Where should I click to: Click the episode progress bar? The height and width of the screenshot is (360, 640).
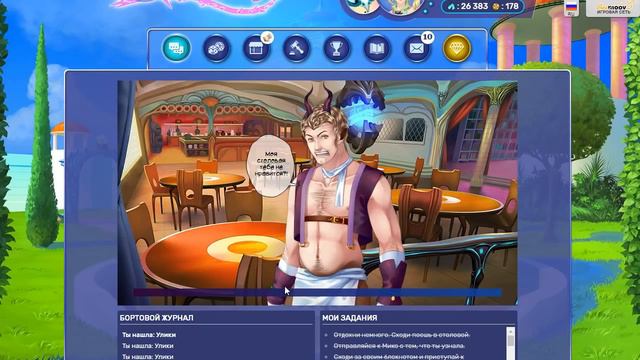[317, 292]
